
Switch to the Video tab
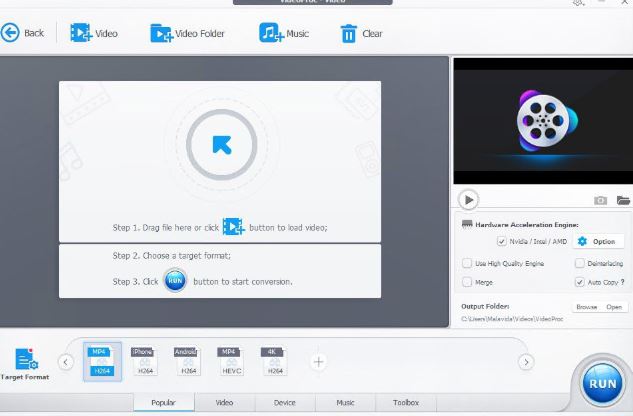224,403
